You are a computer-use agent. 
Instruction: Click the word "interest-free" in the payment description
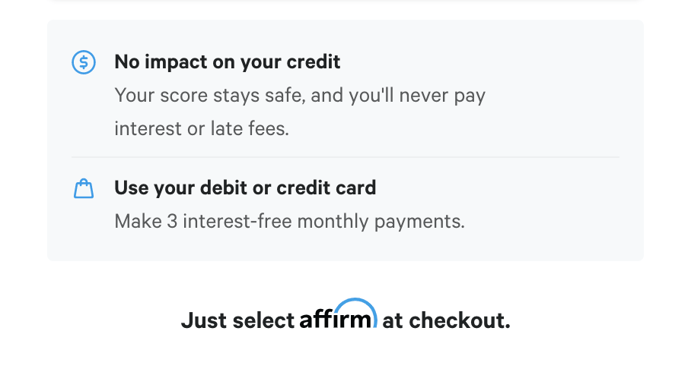pos(237,221)
